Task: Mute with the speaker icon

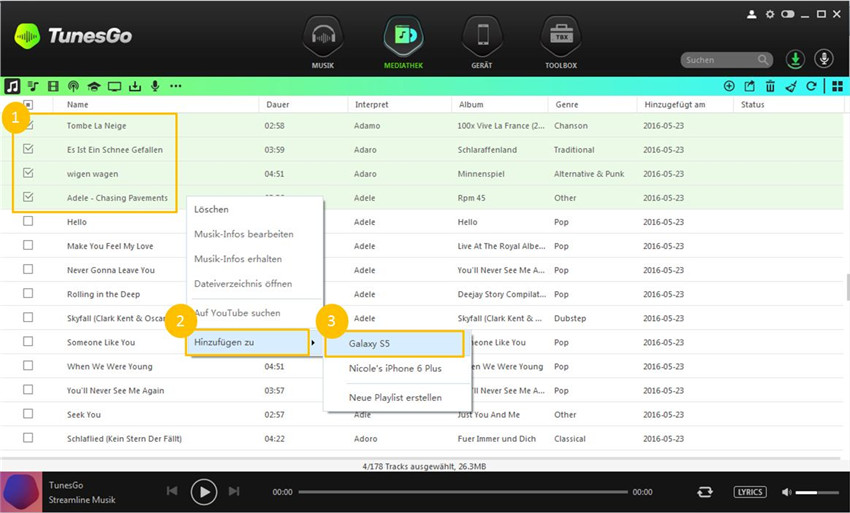Action: pyautogui.click(x=787, y=492)
